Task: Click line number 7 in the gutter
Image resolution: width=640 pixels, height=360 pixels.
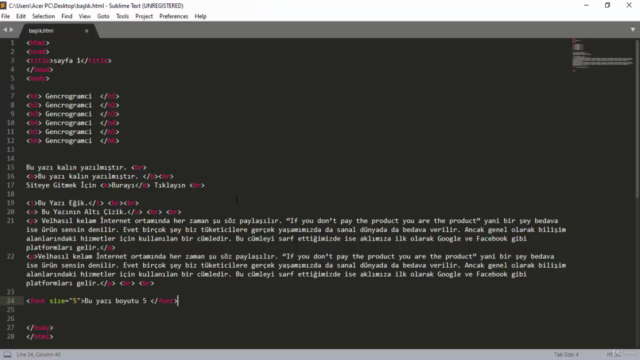Action: point(12,96)
